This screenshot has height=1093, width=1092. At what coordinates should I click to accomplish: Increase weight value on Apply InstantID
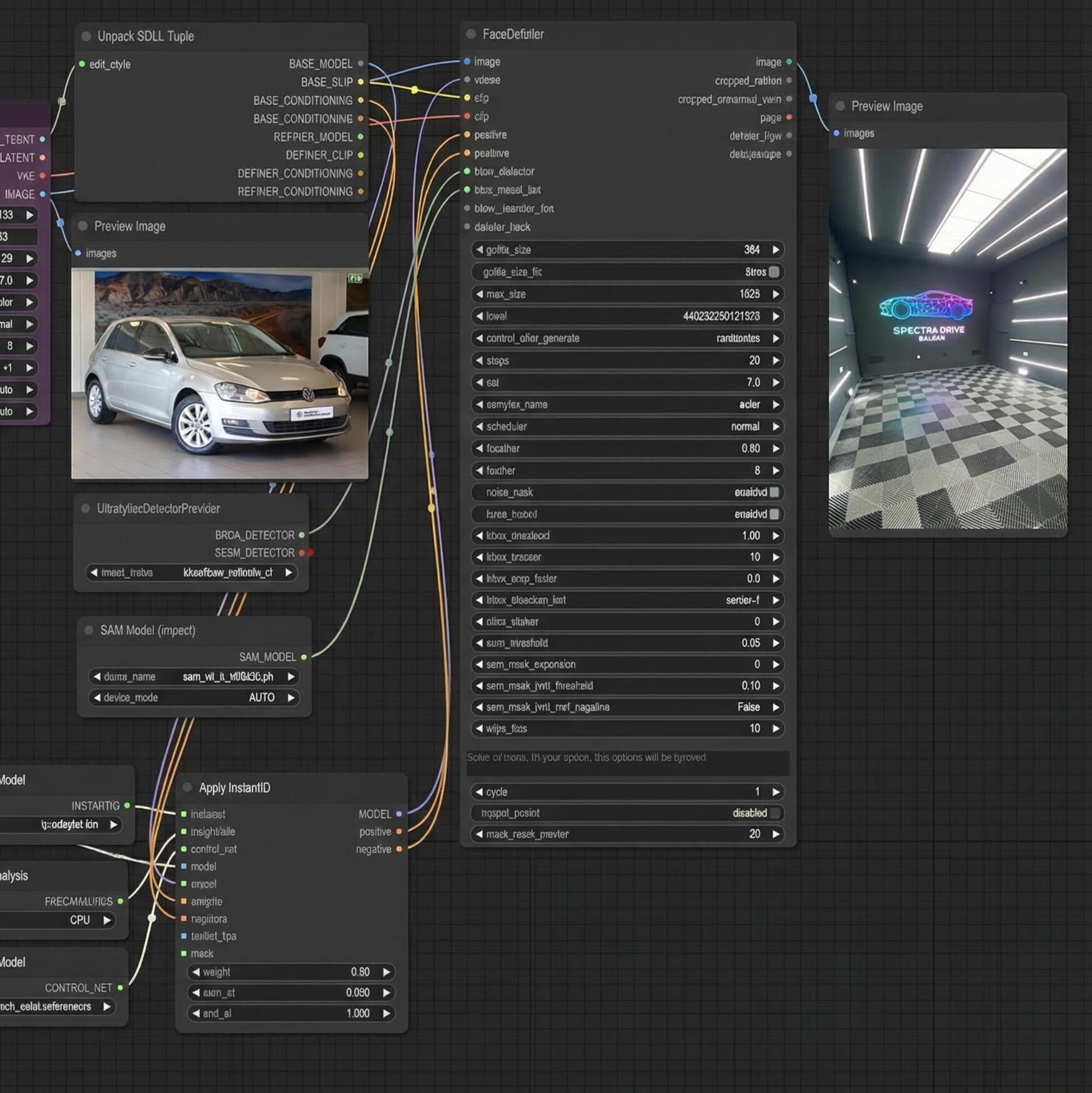pos(387,972)
